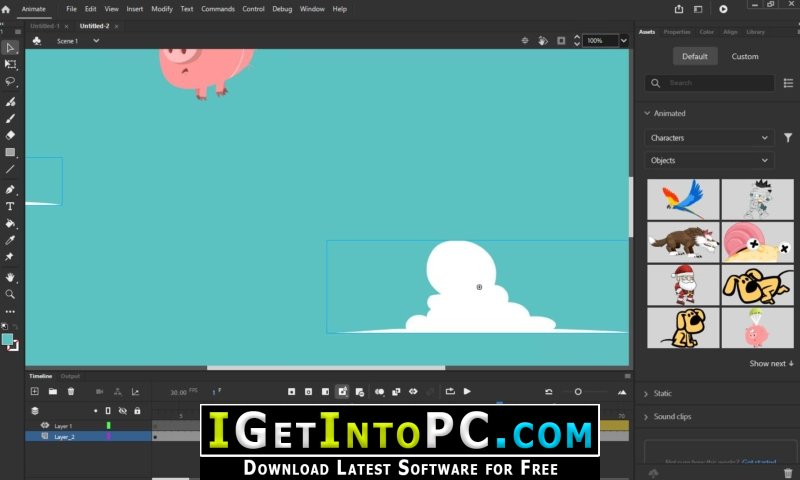Toggle lock all layers icon
Image resolution: width=800 pixels, height=480 pixels.
(x=137, y=411)
